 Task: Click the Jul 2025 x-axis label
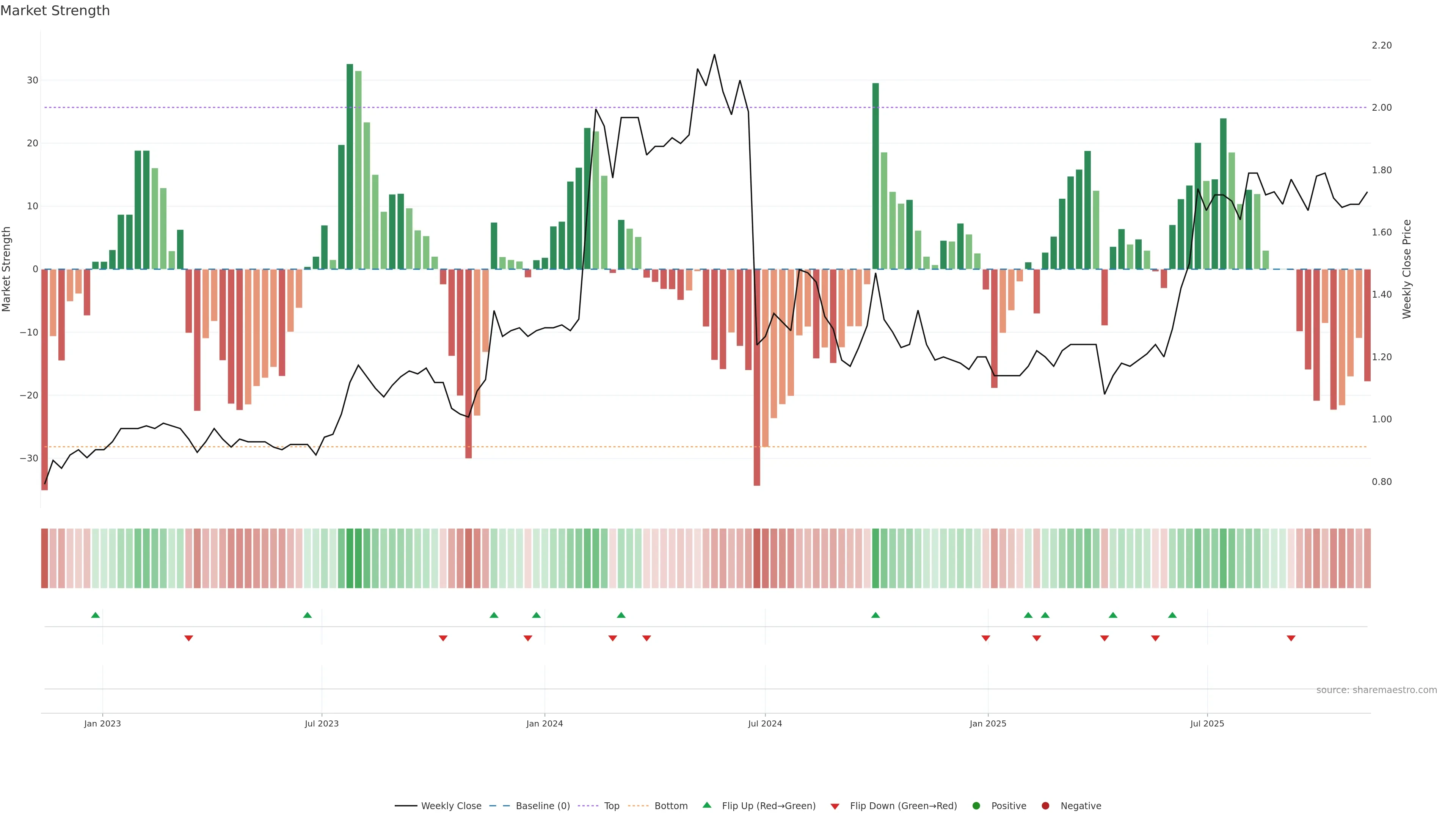[x=1207, y=723]
